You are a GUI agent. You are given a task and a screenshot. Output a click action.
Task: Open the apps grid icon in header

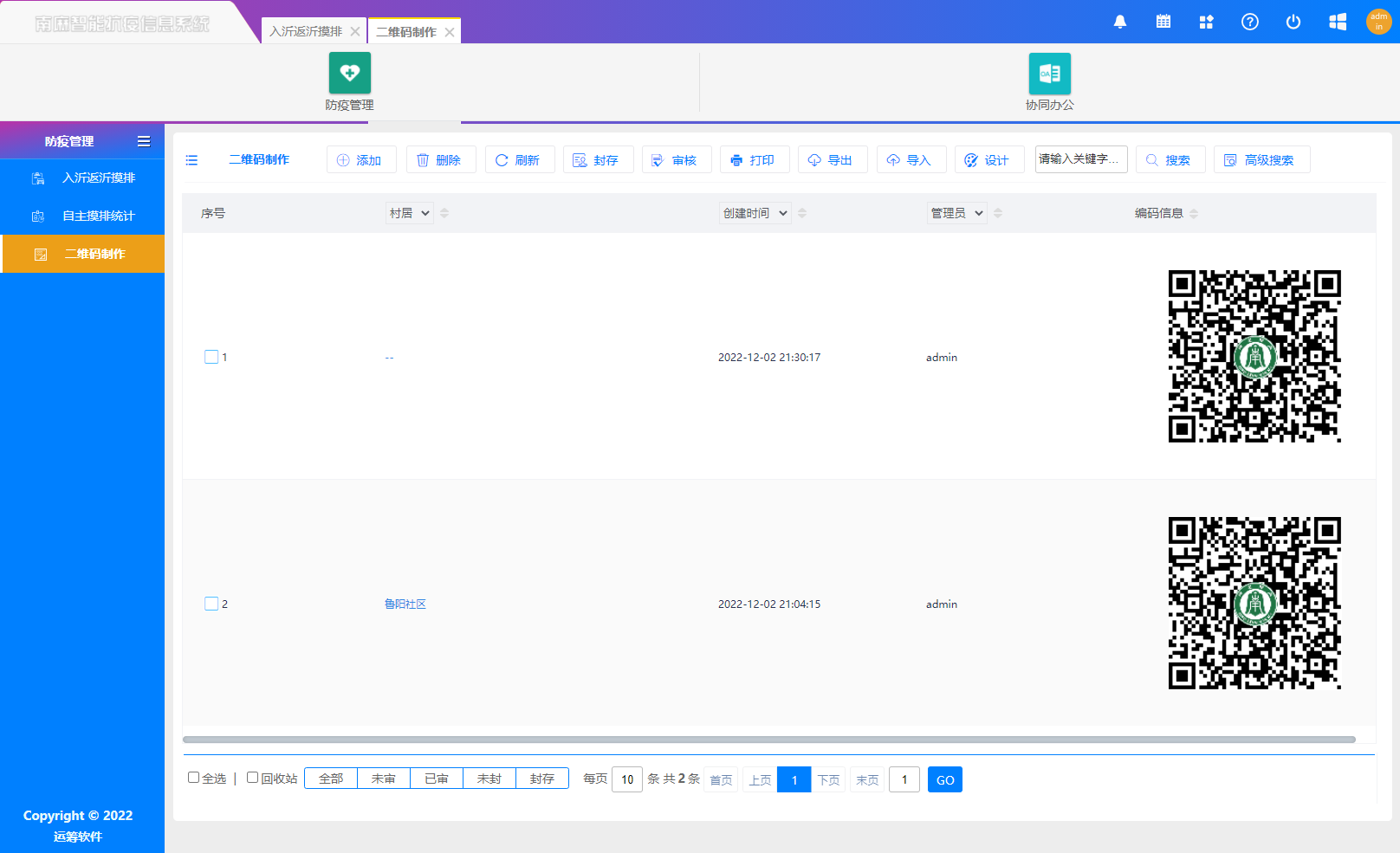pyautogui.click(x=1206, y=22)
